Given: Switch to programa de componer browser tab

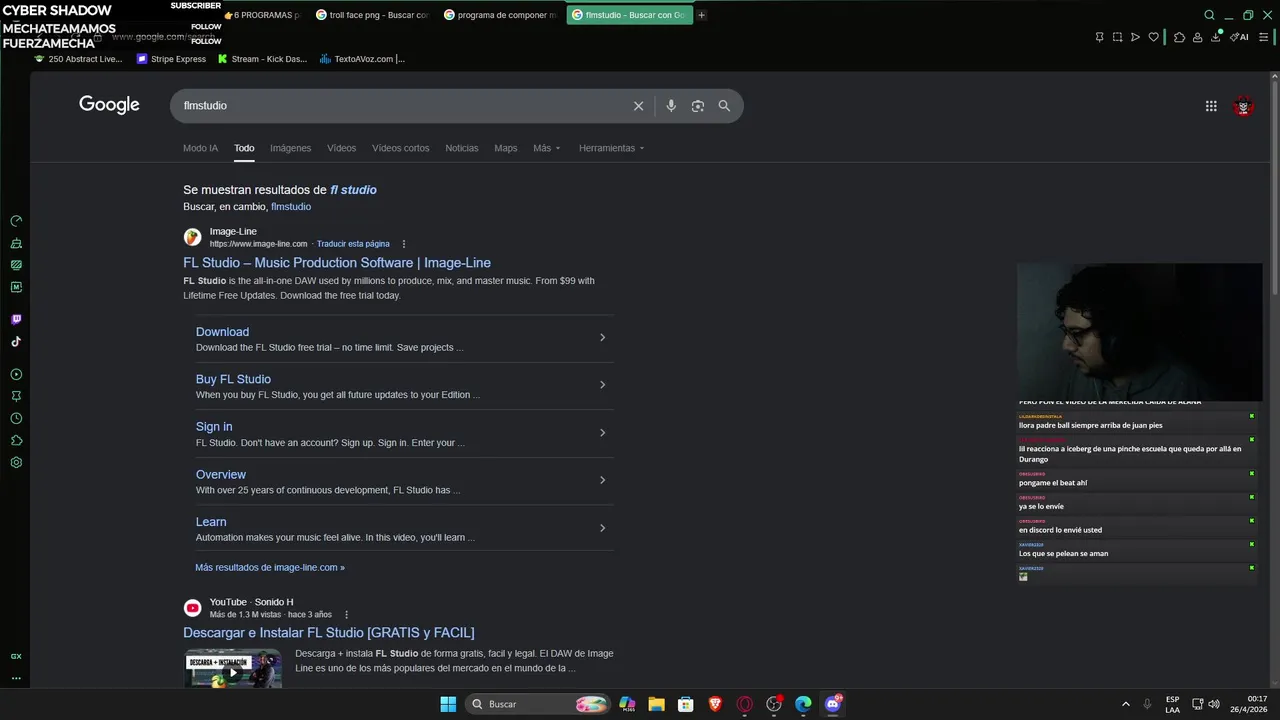Looking at the screenshot, I should pos(500,15).
